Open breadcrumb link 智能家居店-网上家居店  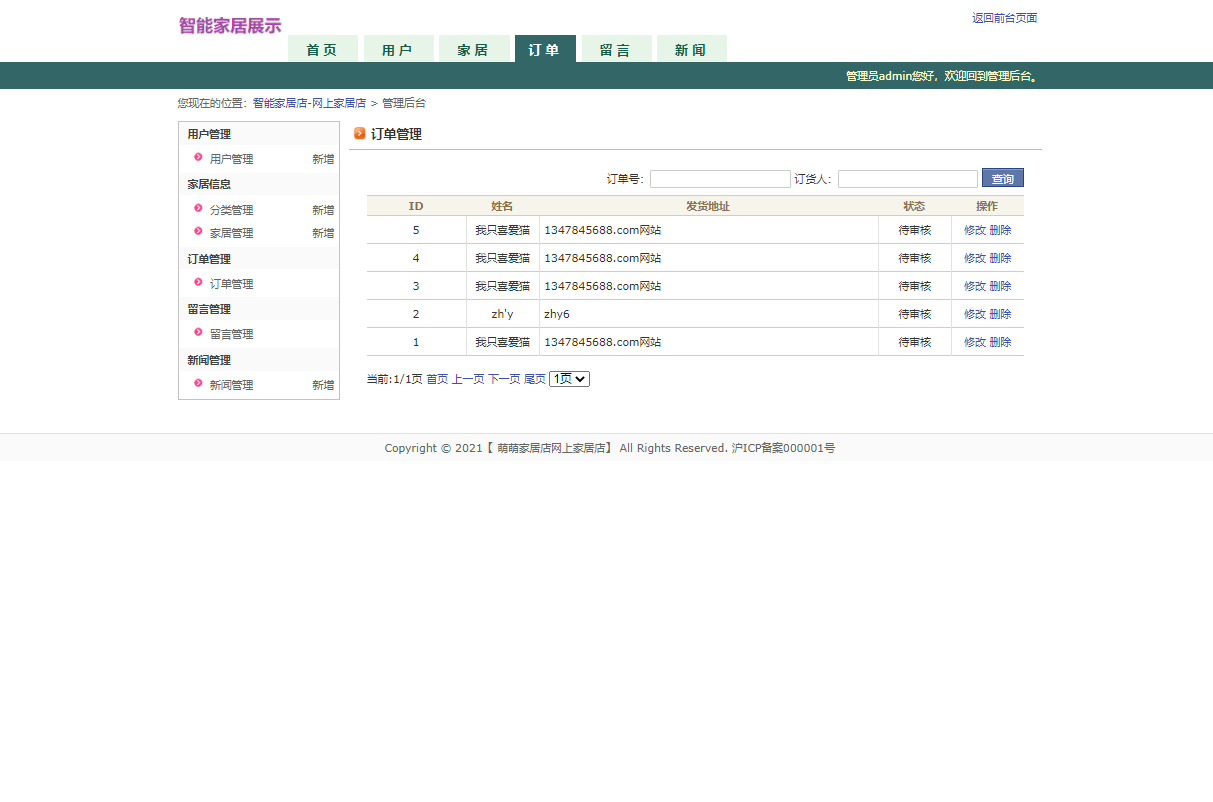tap(309, 102)
